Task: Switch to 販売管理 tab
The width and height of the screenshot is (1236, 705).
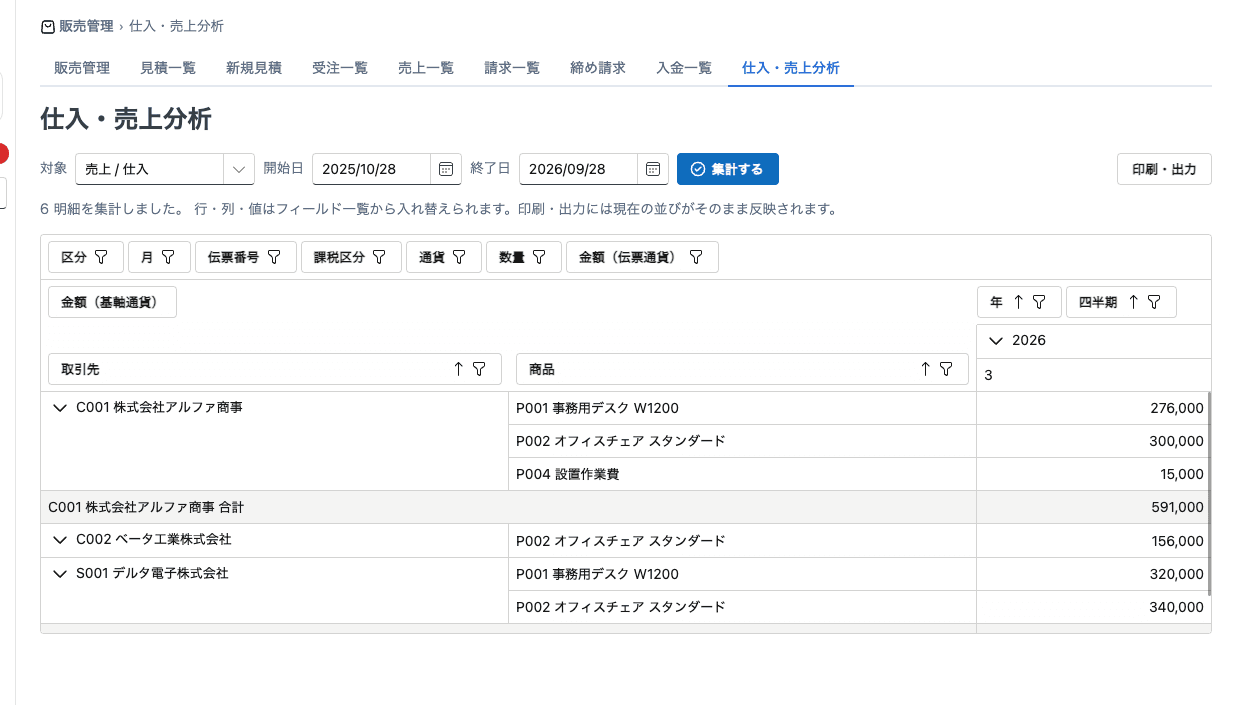Action: 82,68
